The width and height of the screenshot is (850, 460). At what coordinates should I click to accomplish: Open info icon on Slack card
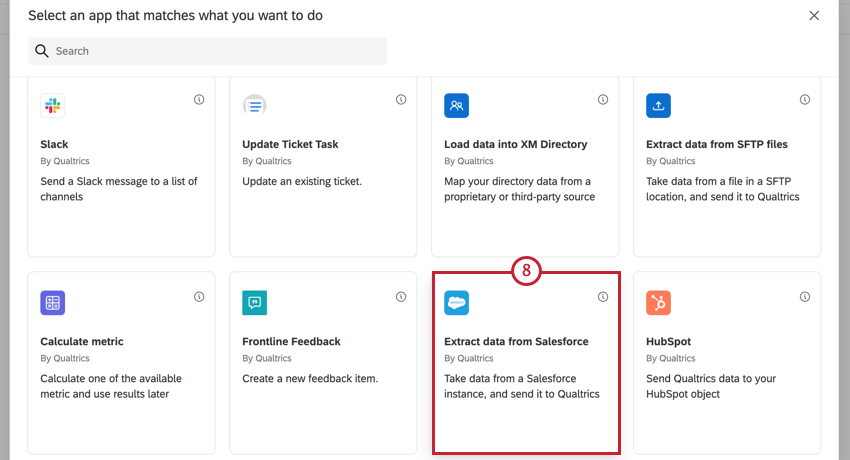199,100
